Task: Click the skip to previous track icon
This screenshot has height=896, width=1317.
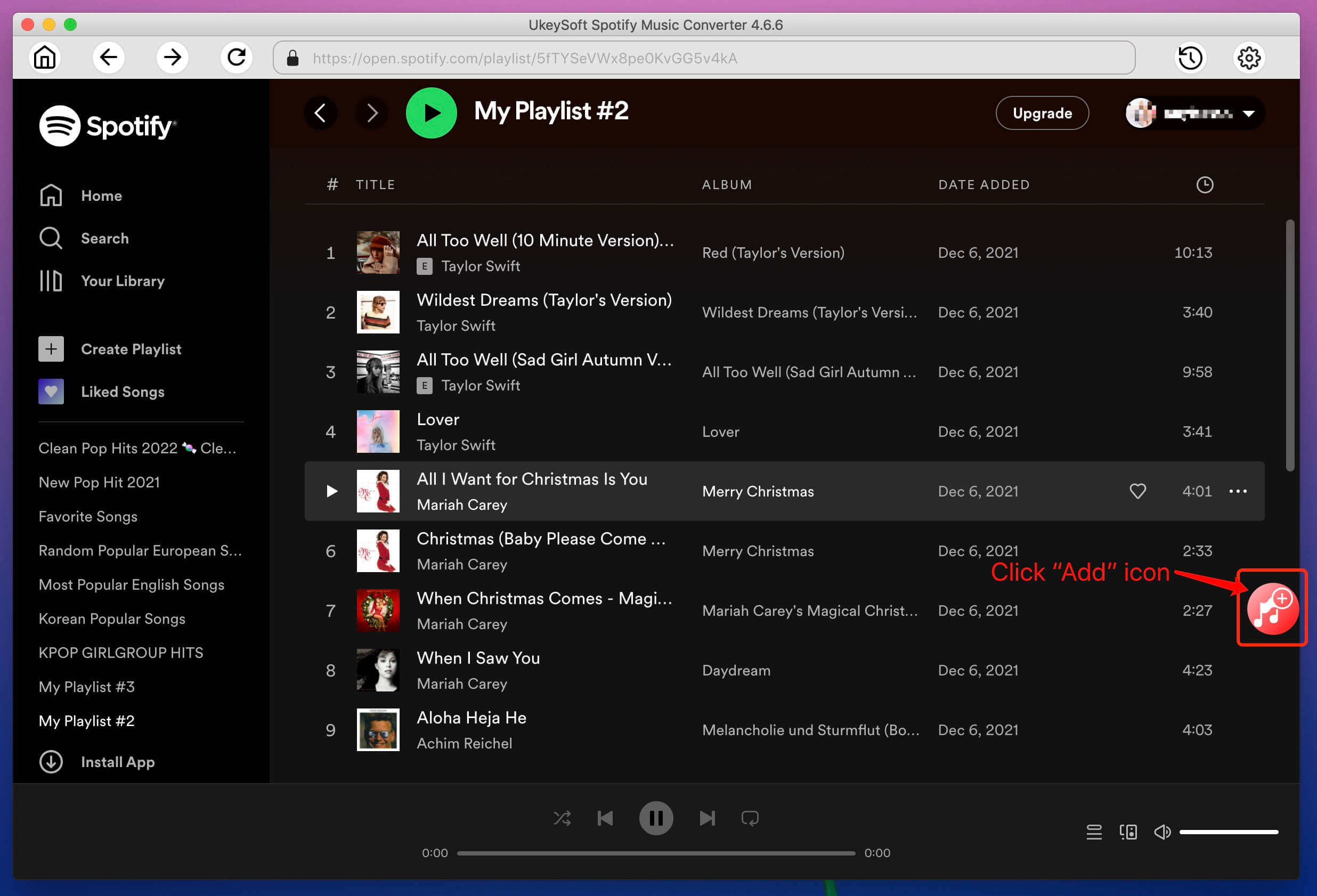Action: pyautogui.click(x=607, y=818)
